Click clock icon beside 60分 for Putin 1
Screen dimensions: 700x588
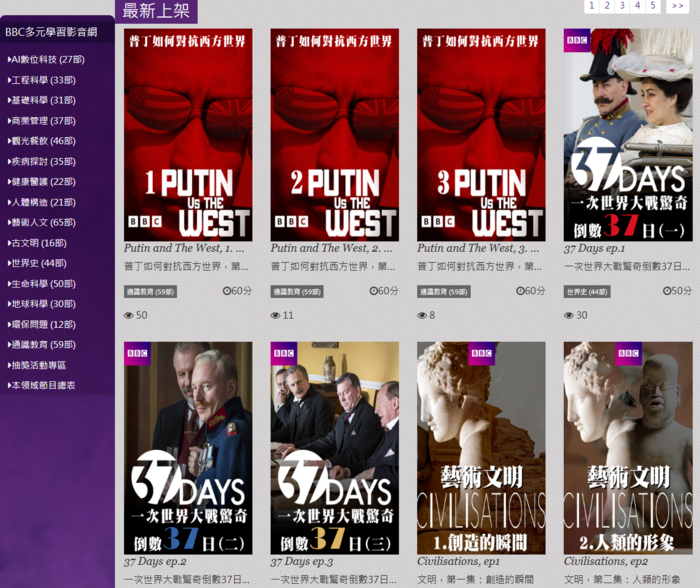(x=227, y=291)
